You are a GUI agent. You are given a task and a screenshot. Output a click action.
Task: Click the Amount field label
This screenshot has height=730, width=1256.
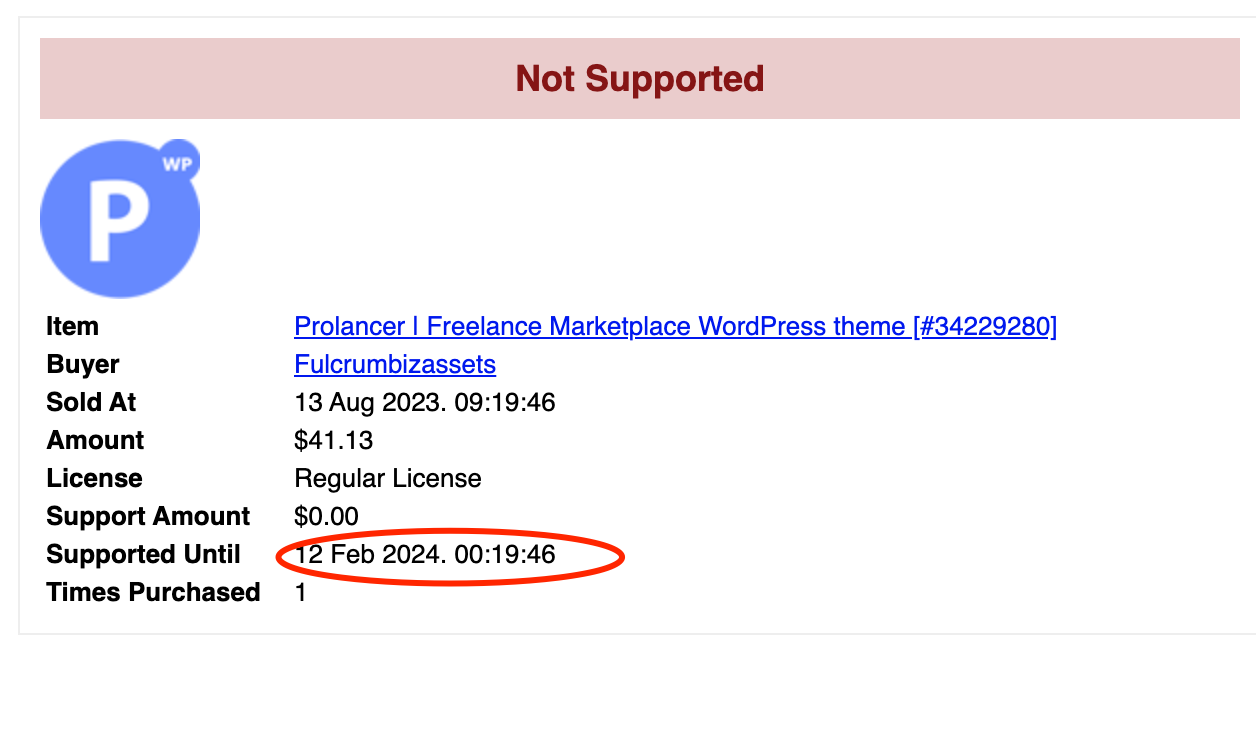[x=95, y=440]
